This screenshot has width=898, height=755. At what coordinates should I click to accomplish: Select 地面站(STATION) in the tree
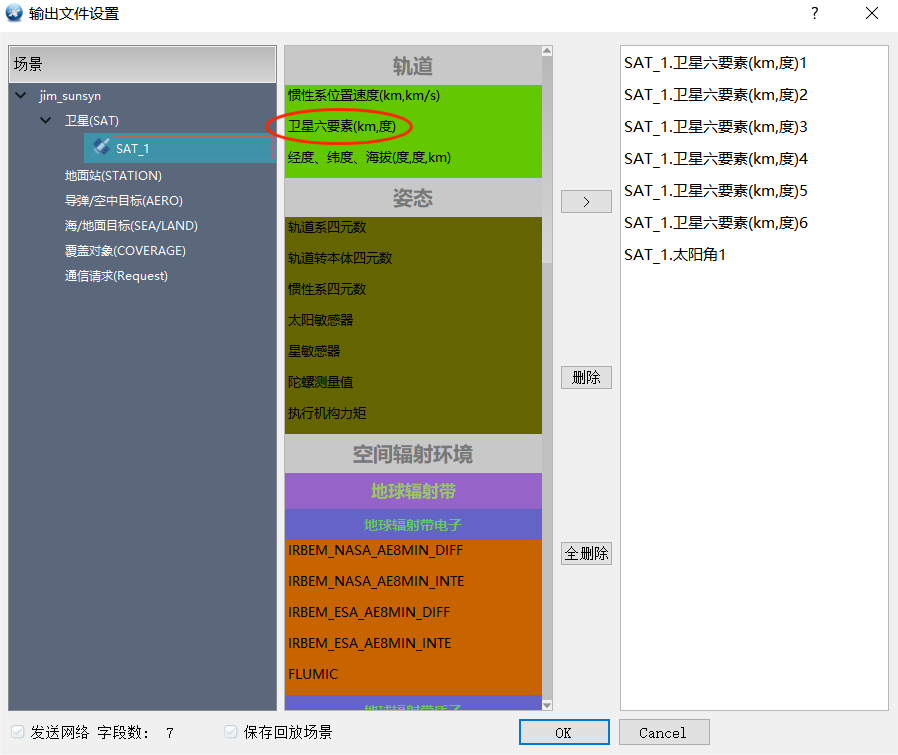113,175
